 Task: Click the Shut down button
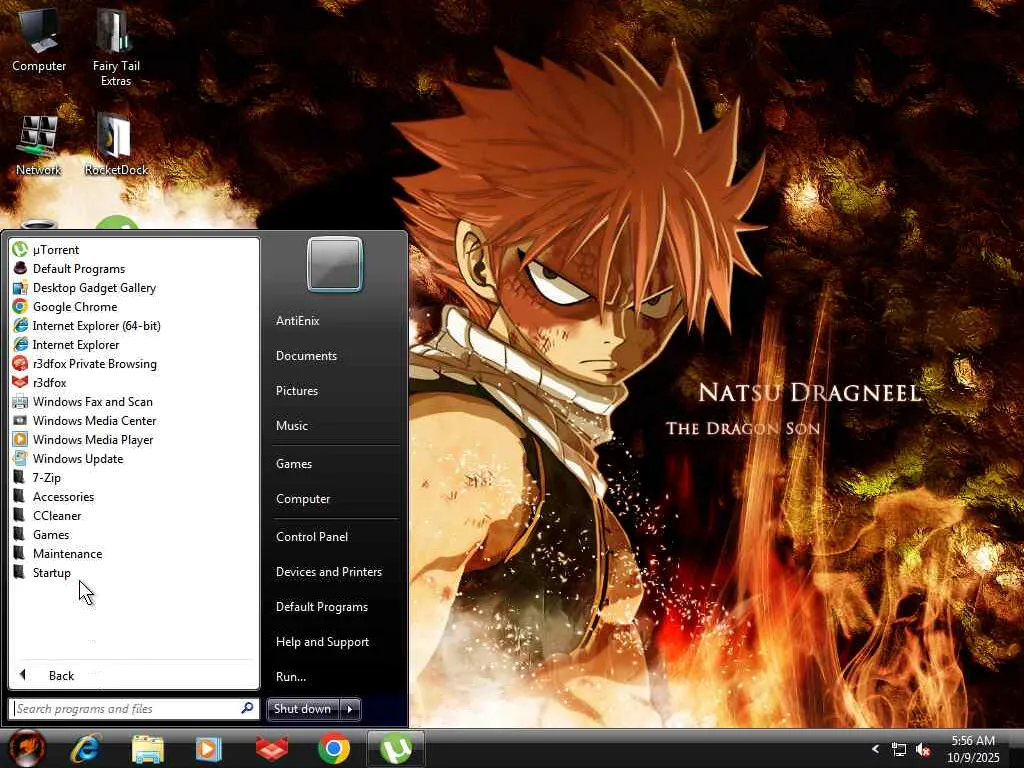point(304,709)
